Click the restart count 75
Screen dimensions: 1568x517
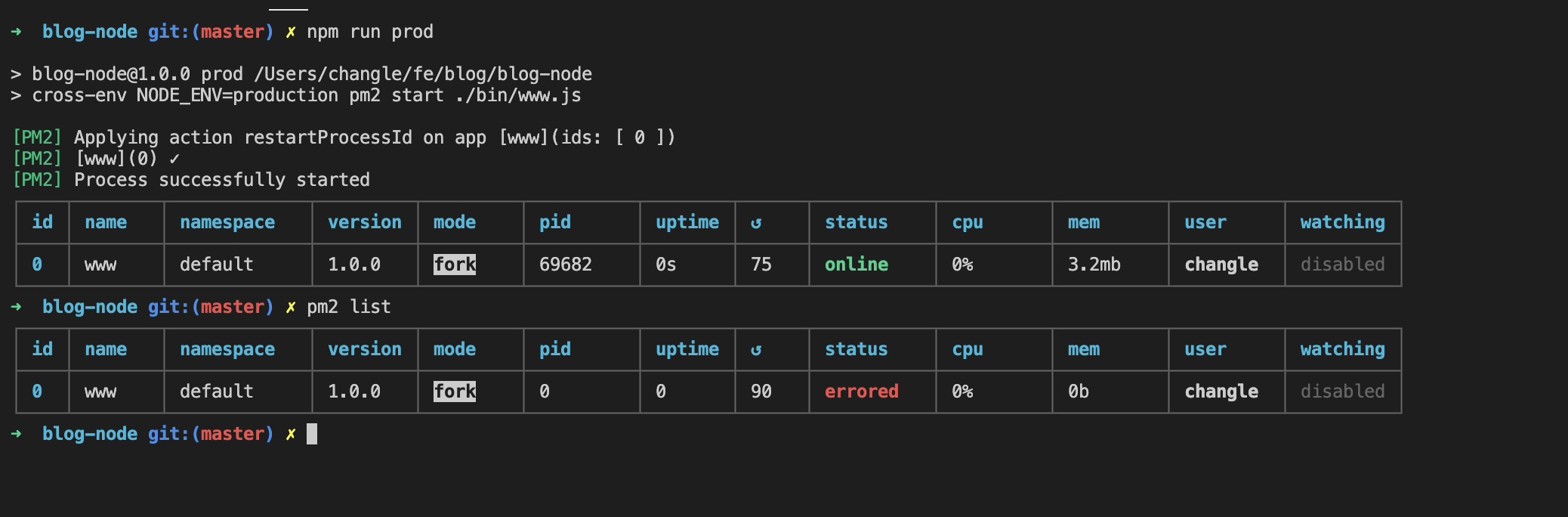pyautogui.click(x=761, y=265)
